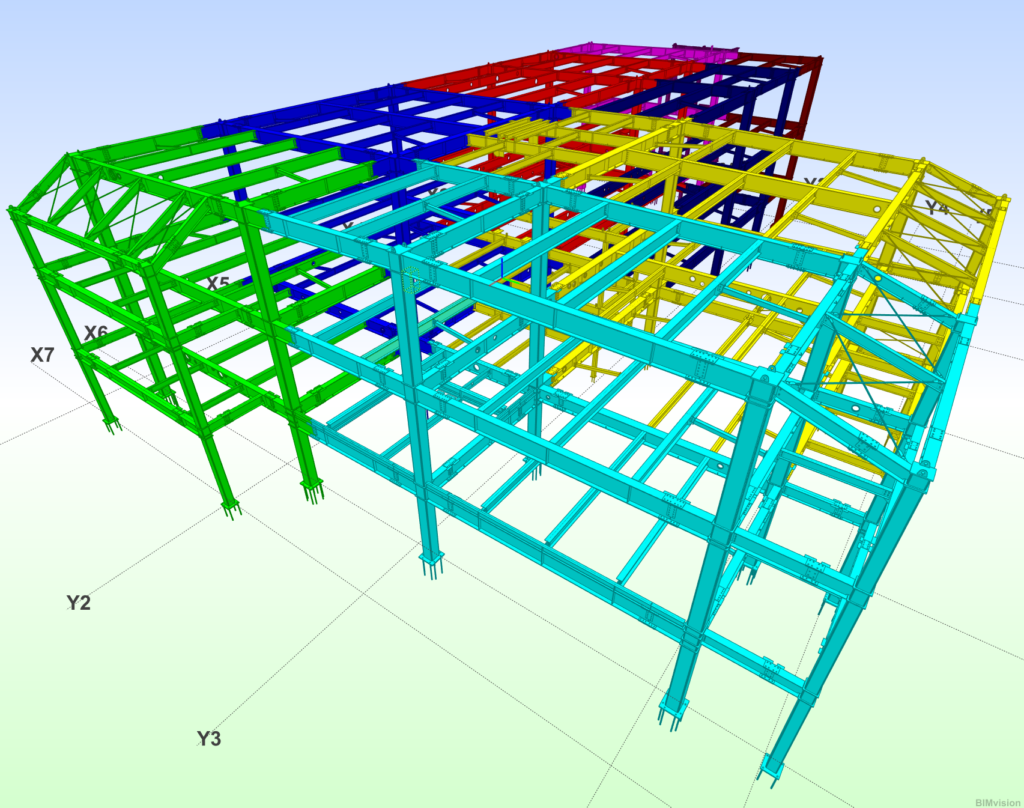Select the X6 grid axis label
This screenshot has width=1024, height=808.
(96, 332)
